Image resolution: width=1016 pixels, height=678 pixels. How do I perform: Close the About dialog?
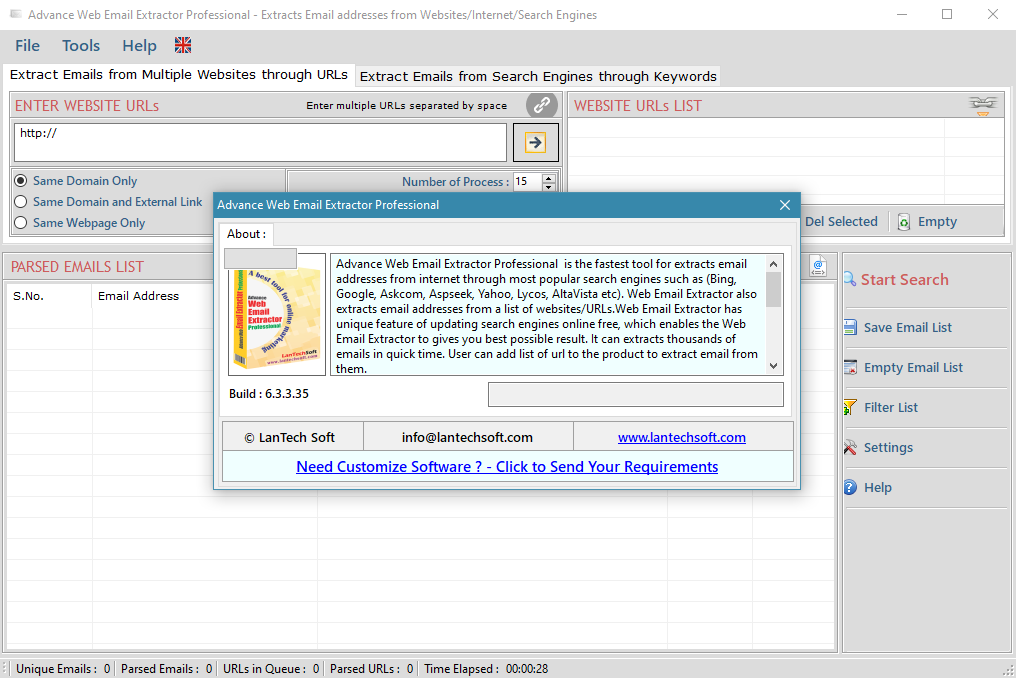(x=785, y=205)
